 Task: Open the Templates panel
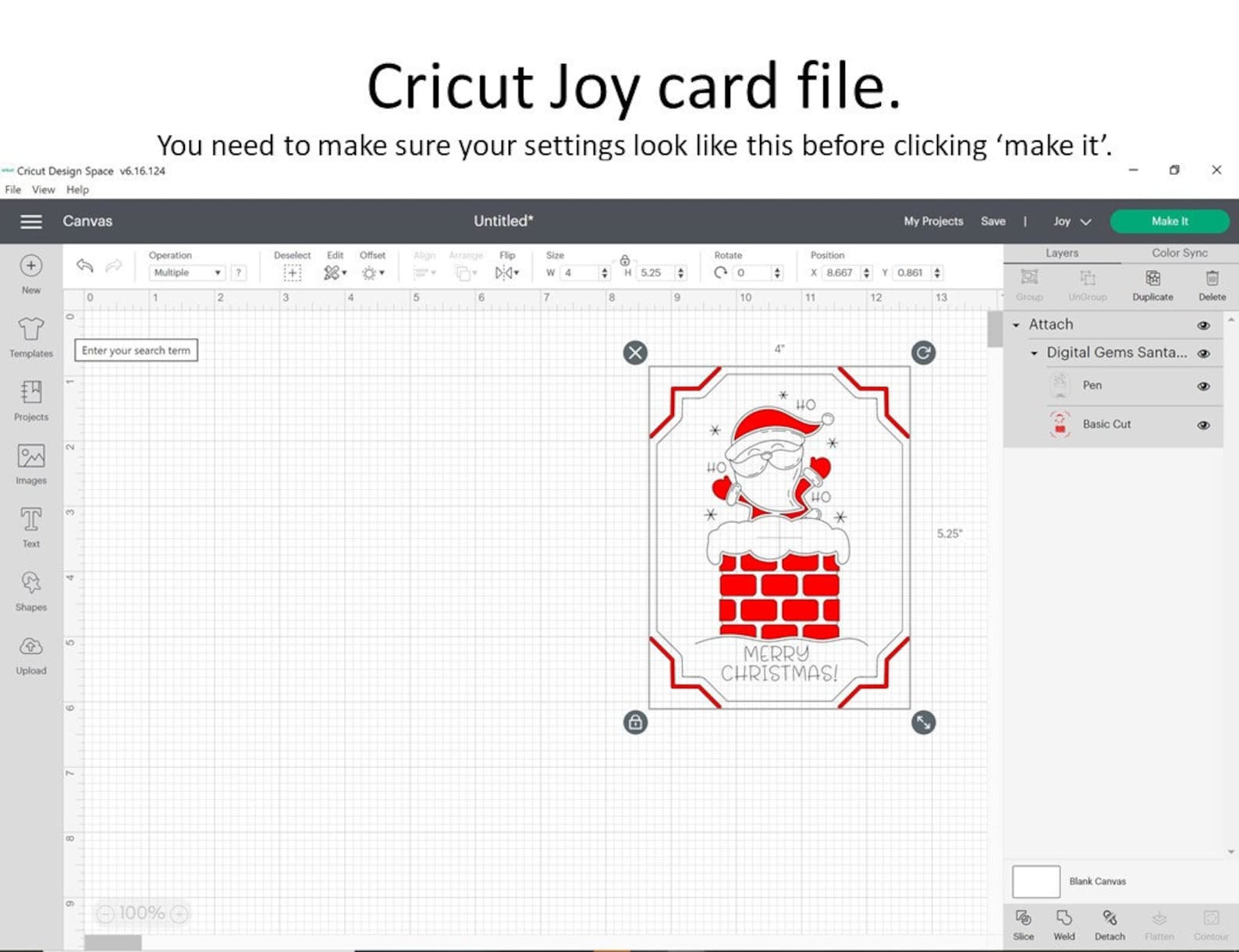(31, 337)
